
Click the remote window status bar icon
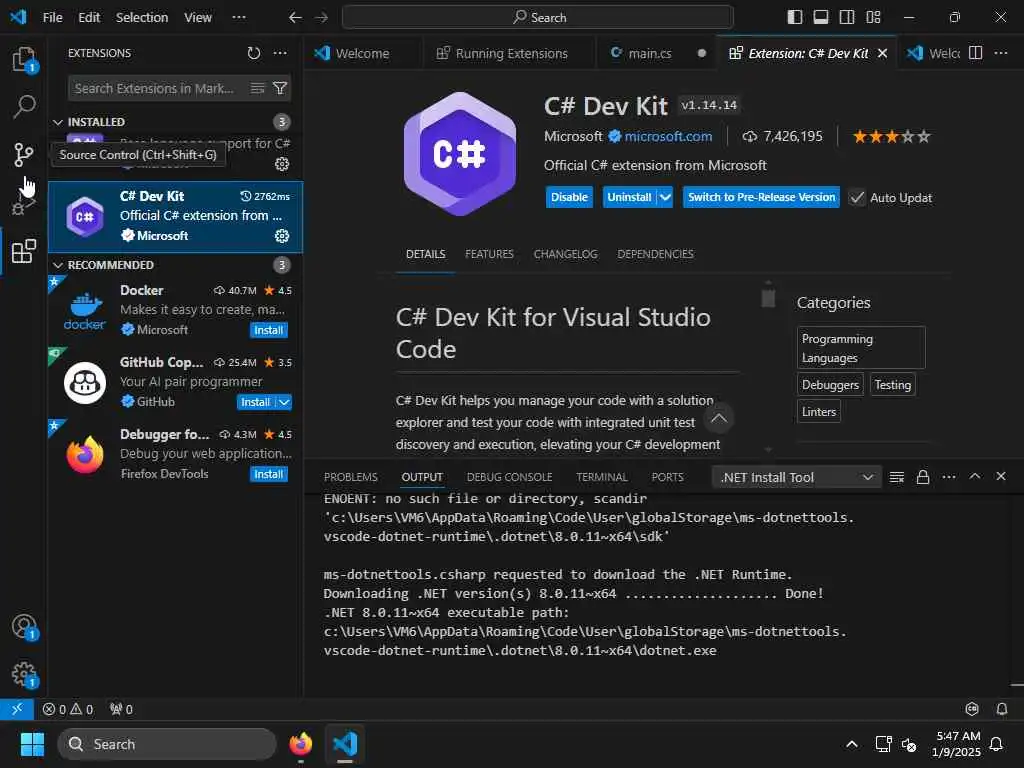[x=17, y=709]
